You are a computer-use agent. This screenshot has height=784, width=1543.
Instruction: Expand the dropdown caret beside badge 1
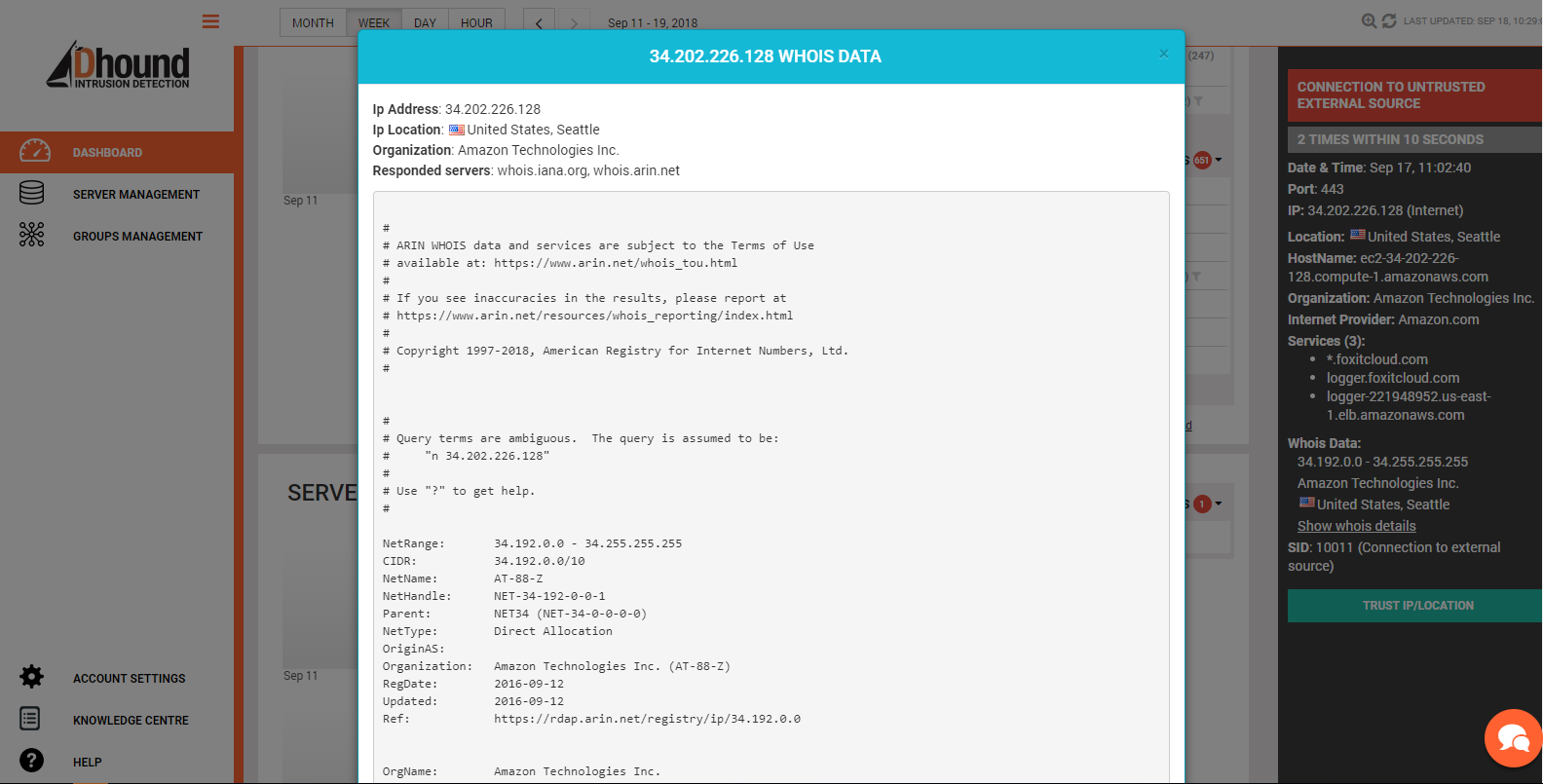[1219, 504]
